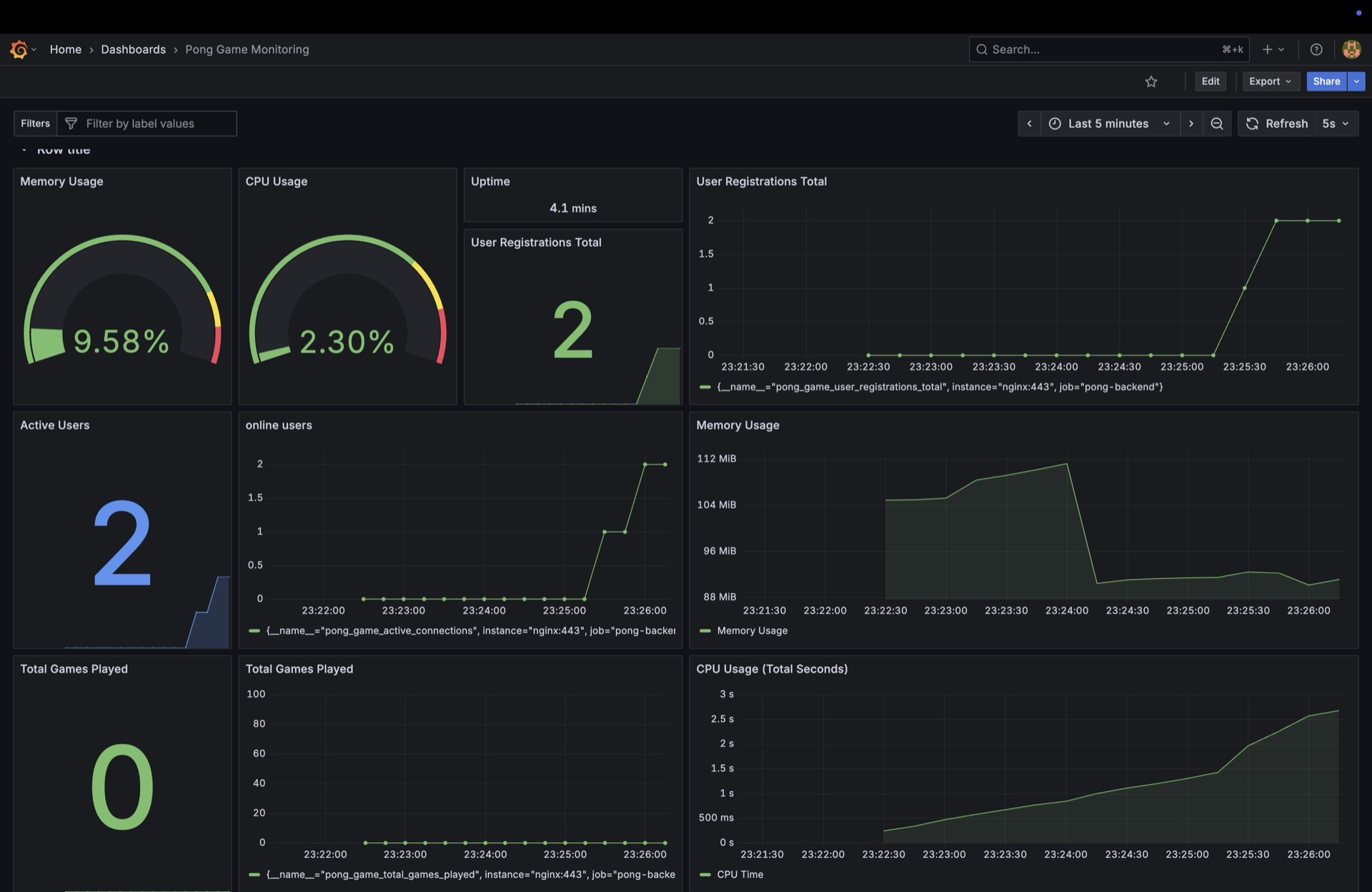The width and height of the screenshot is (1372, 892).
Task: Toggle the CPU Time legend series
Action: (740, 874)
